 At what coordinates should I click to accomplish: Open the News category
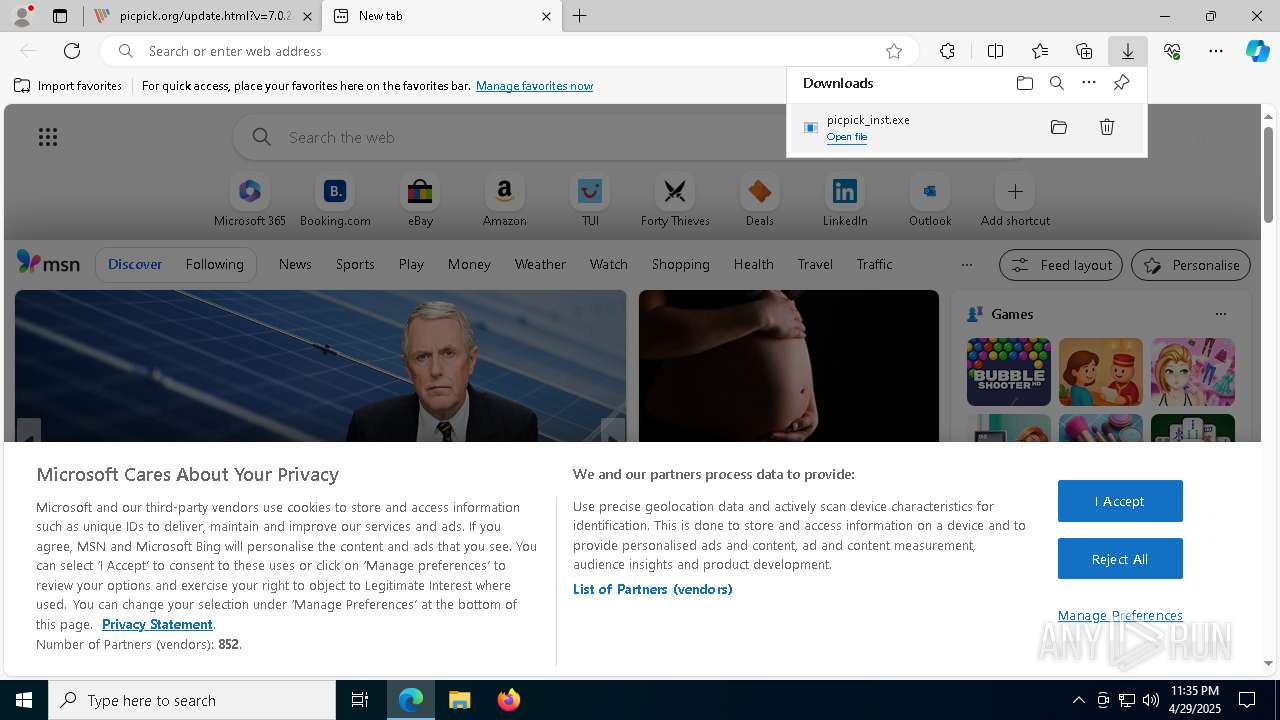pyautogui.click(x=295, y=264)
